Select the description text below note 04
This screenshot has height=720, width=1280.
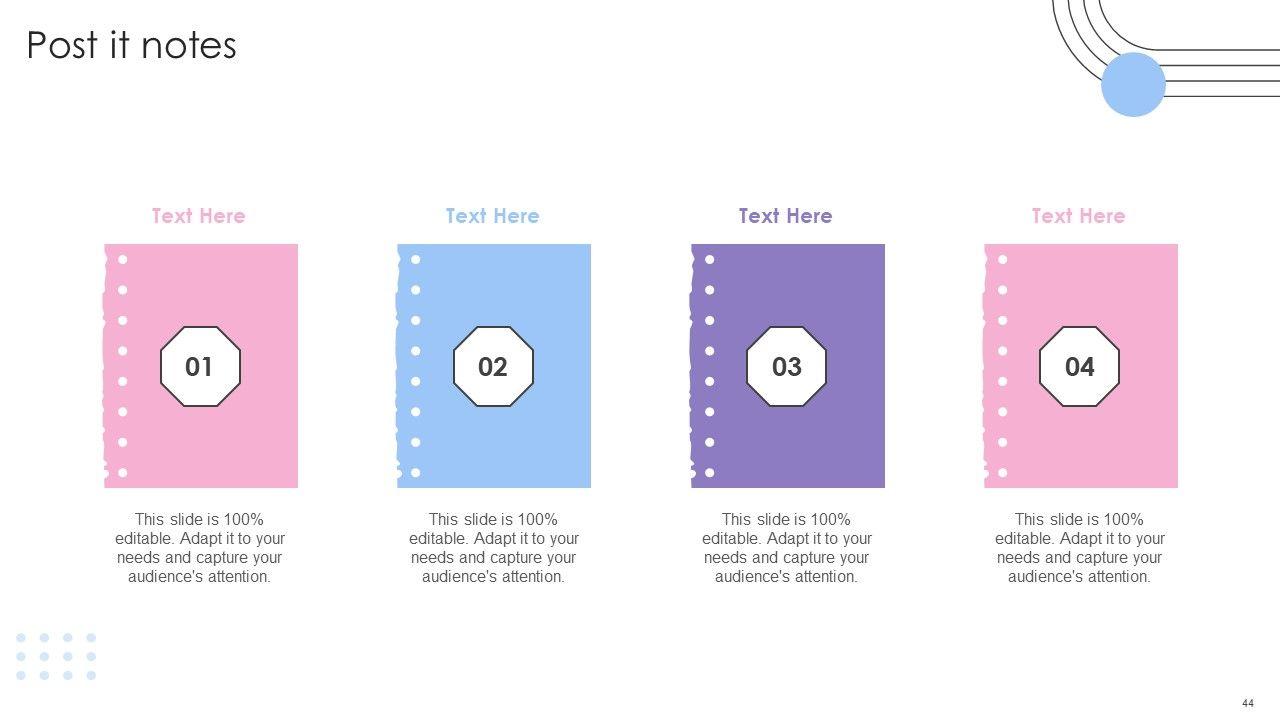coord(1080,548)
